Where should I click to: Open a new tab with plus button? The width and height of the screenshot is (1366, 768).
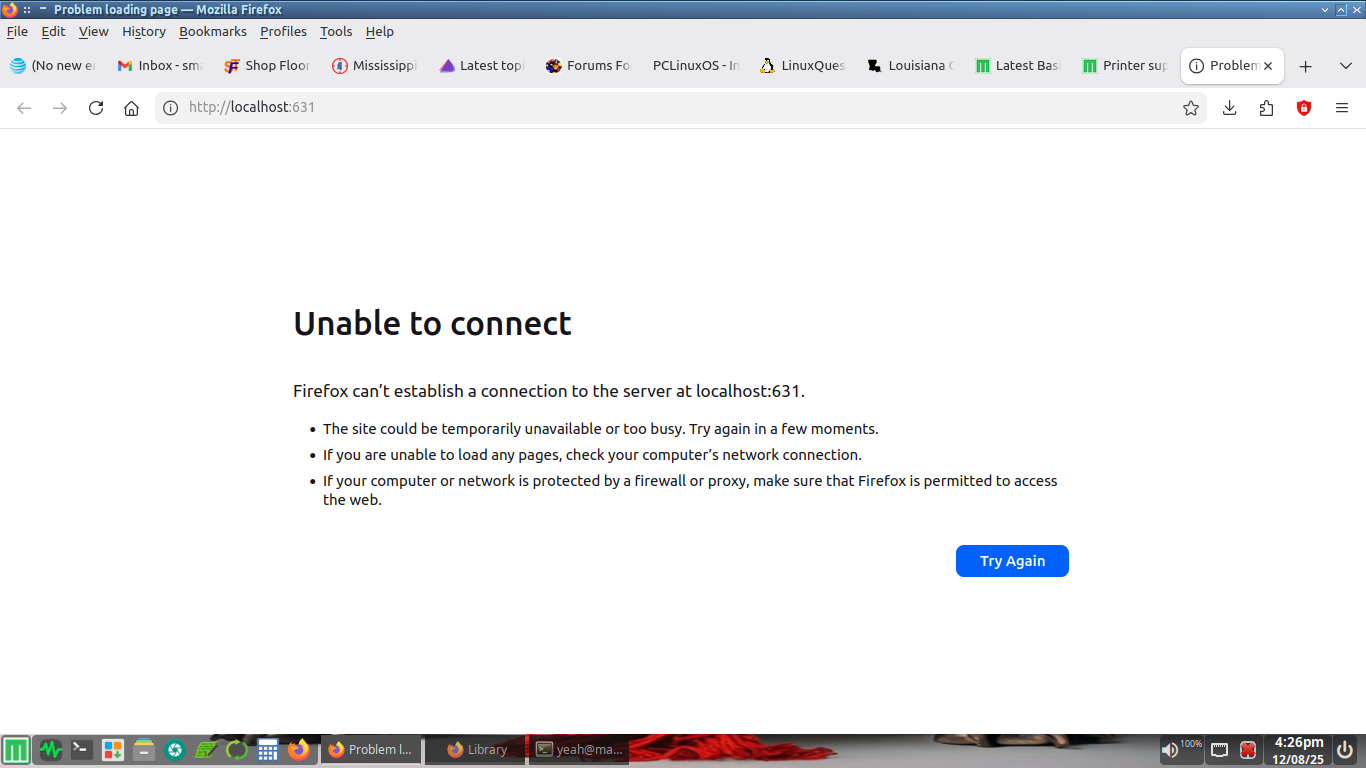coord(1305,66)
